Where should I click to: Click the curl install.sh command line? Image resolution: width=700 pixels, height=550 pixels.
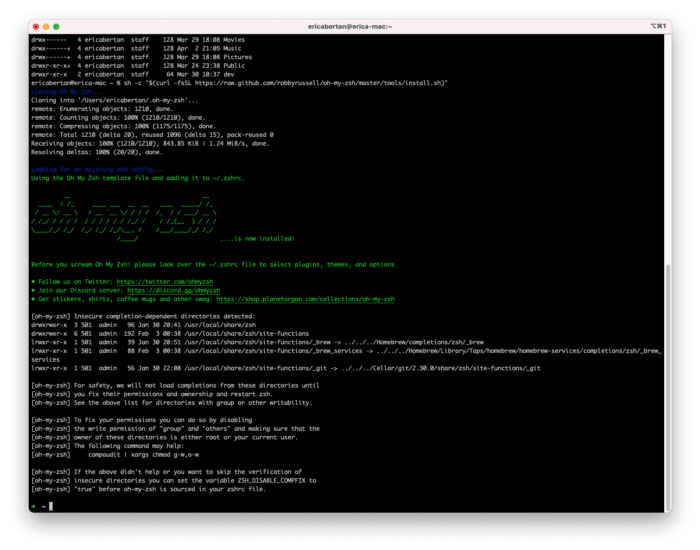pos(239,83)
